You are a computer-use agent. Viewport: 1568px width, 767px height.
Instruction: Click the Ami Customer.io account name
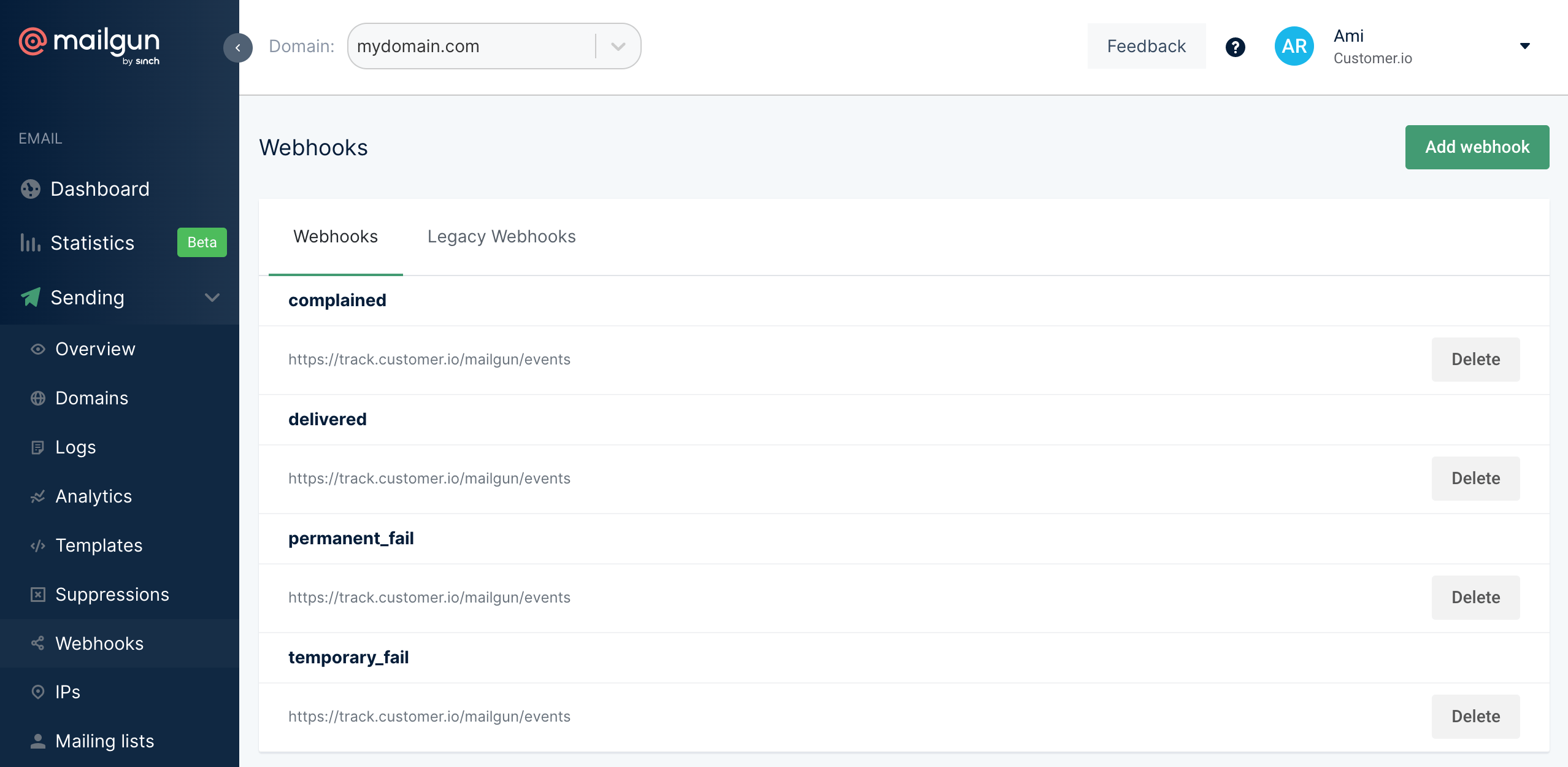coord(1373,46)
